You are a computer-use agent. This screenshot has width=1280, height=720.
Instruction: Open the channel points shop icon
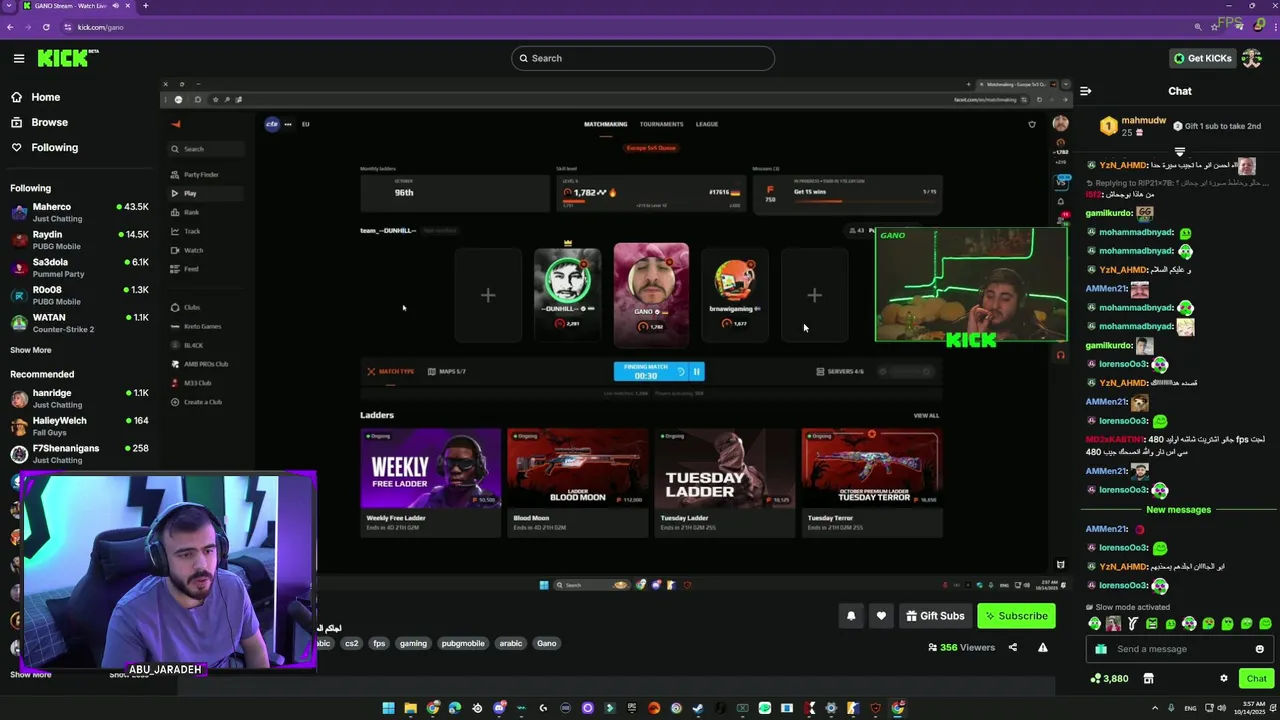(x=1148, y=679)
